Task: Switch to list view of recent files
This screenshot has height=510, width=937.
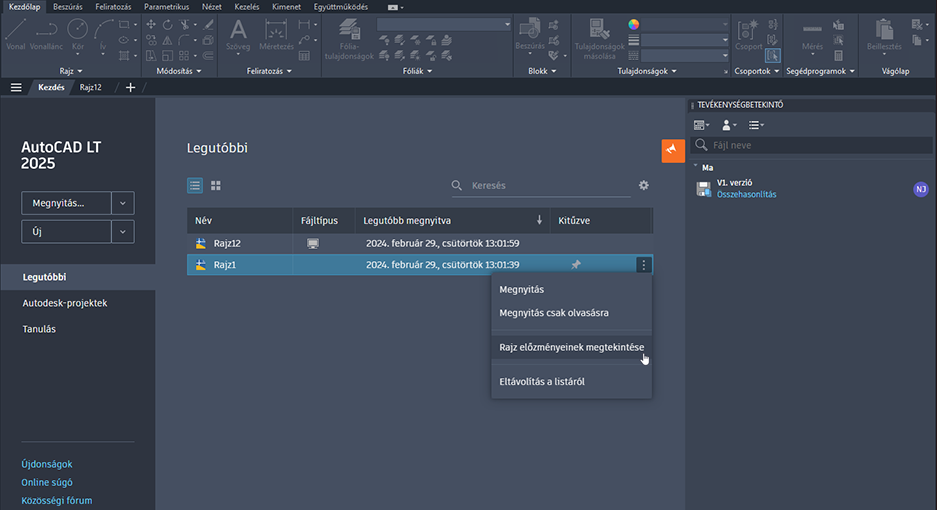Action: tap(195, 185)
